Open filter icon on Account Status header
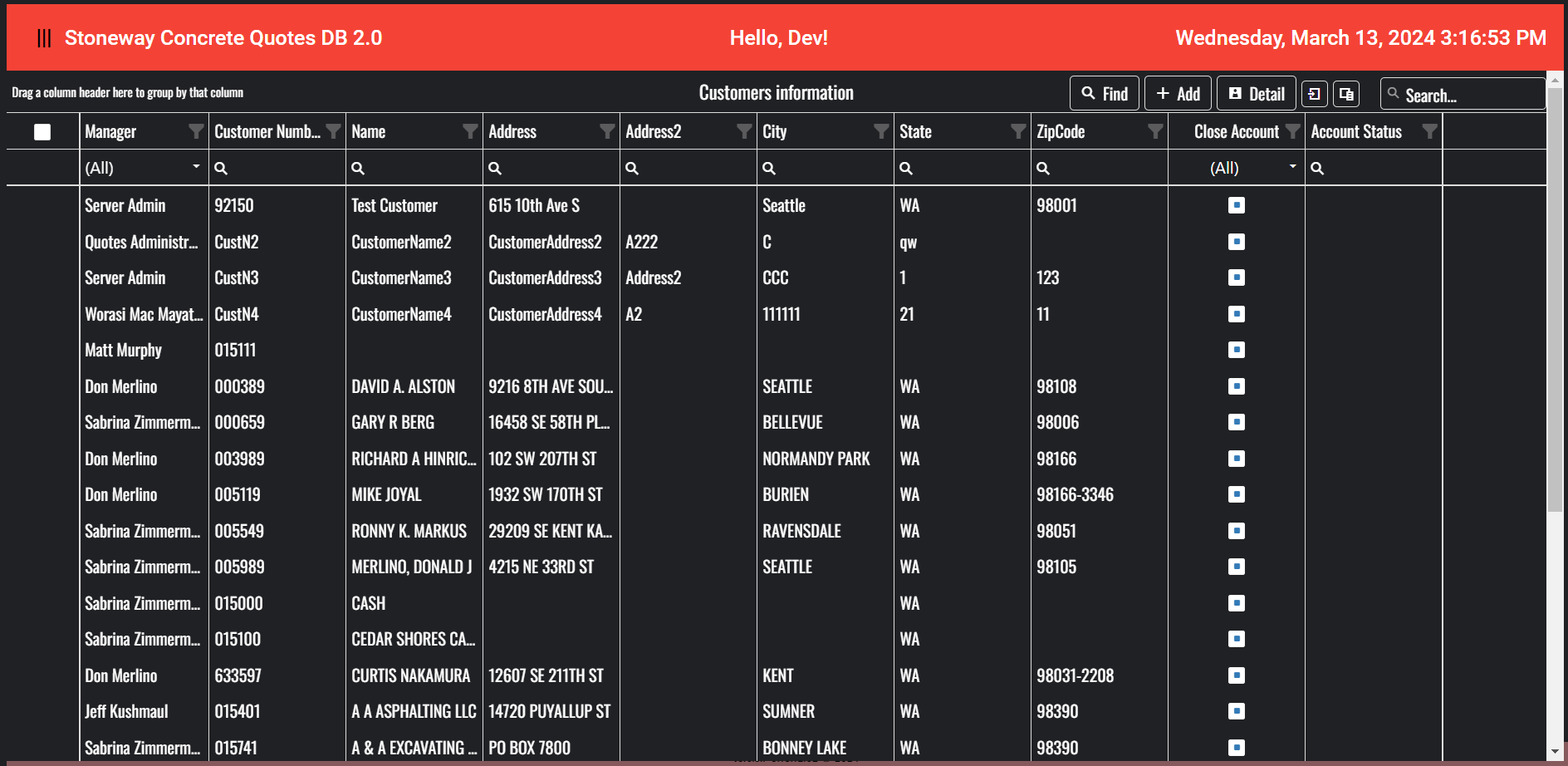 [x=1429, y=131]
